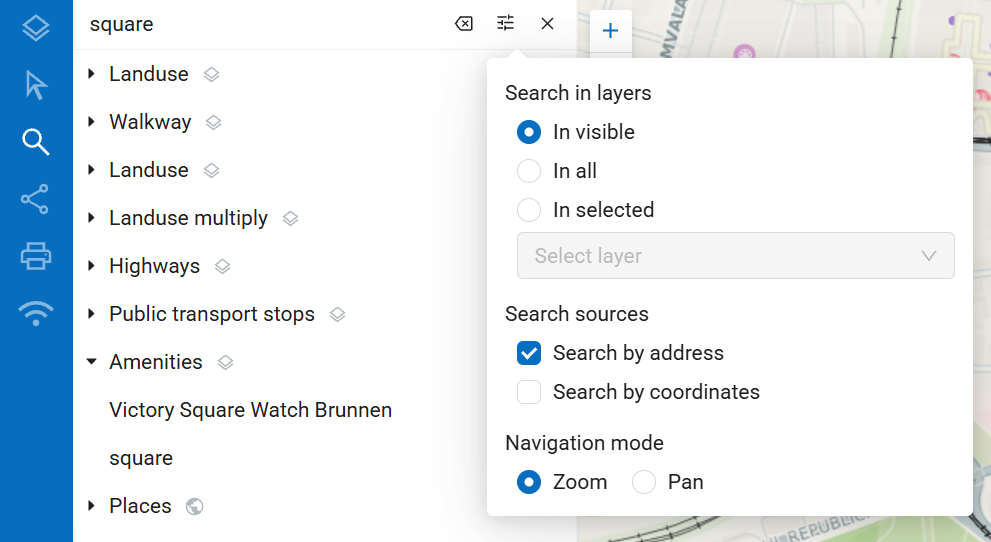Select Pan navigation mode
Screen dimensions: 991x542
(x=644, y=482)
